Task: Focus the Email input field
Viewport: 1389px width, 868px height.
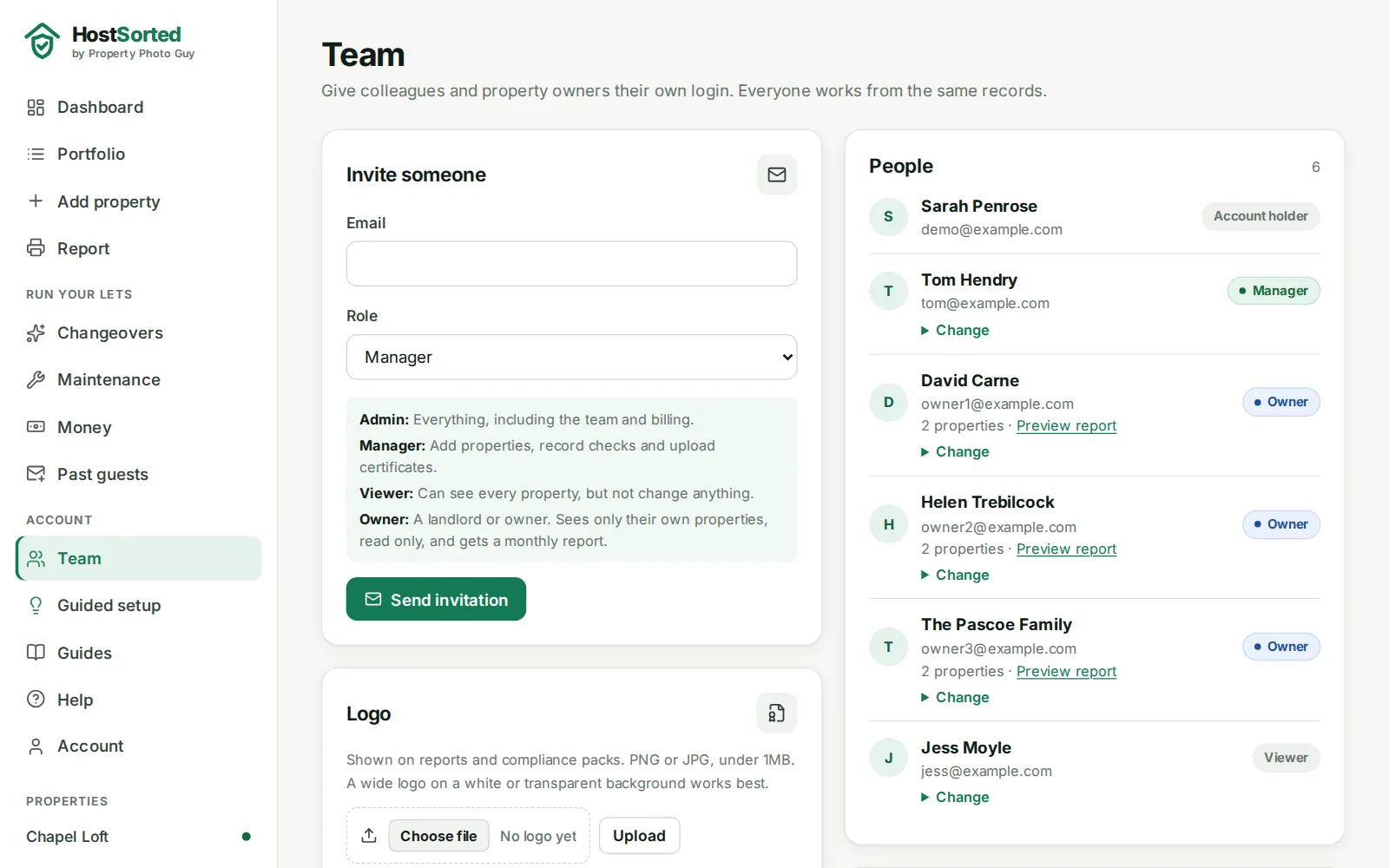Action: click(x=571, y=264)
